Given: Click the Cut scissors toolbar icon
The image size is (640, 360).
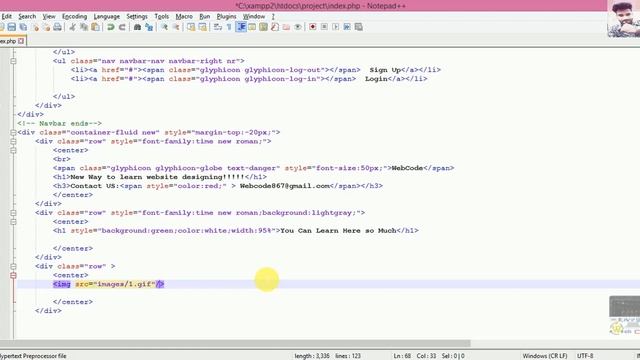Looking at the screenshot, I should (73, 27).
